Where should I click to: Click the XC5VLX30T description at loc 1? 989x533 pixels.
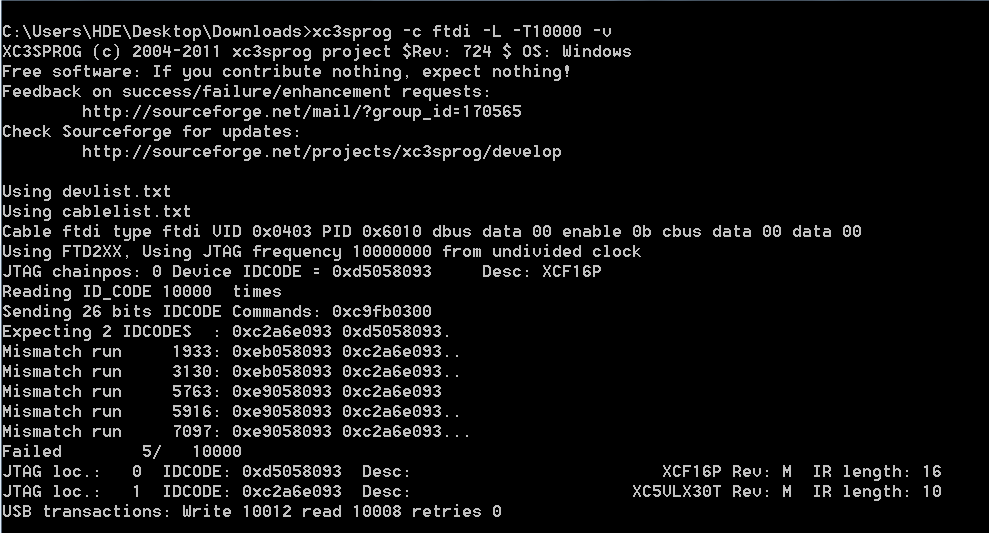click(x=711, y=491)
